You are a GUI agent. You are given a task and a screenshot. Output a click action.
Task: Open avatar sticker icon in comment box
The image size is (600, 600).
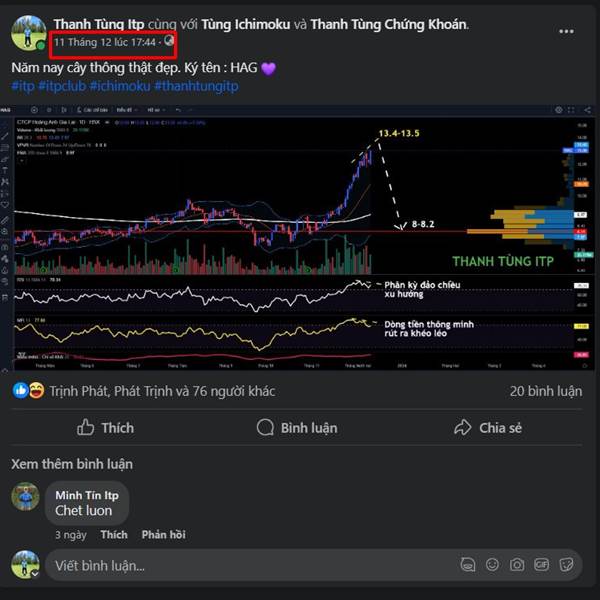pyautogui.click(x=468, y=565)
